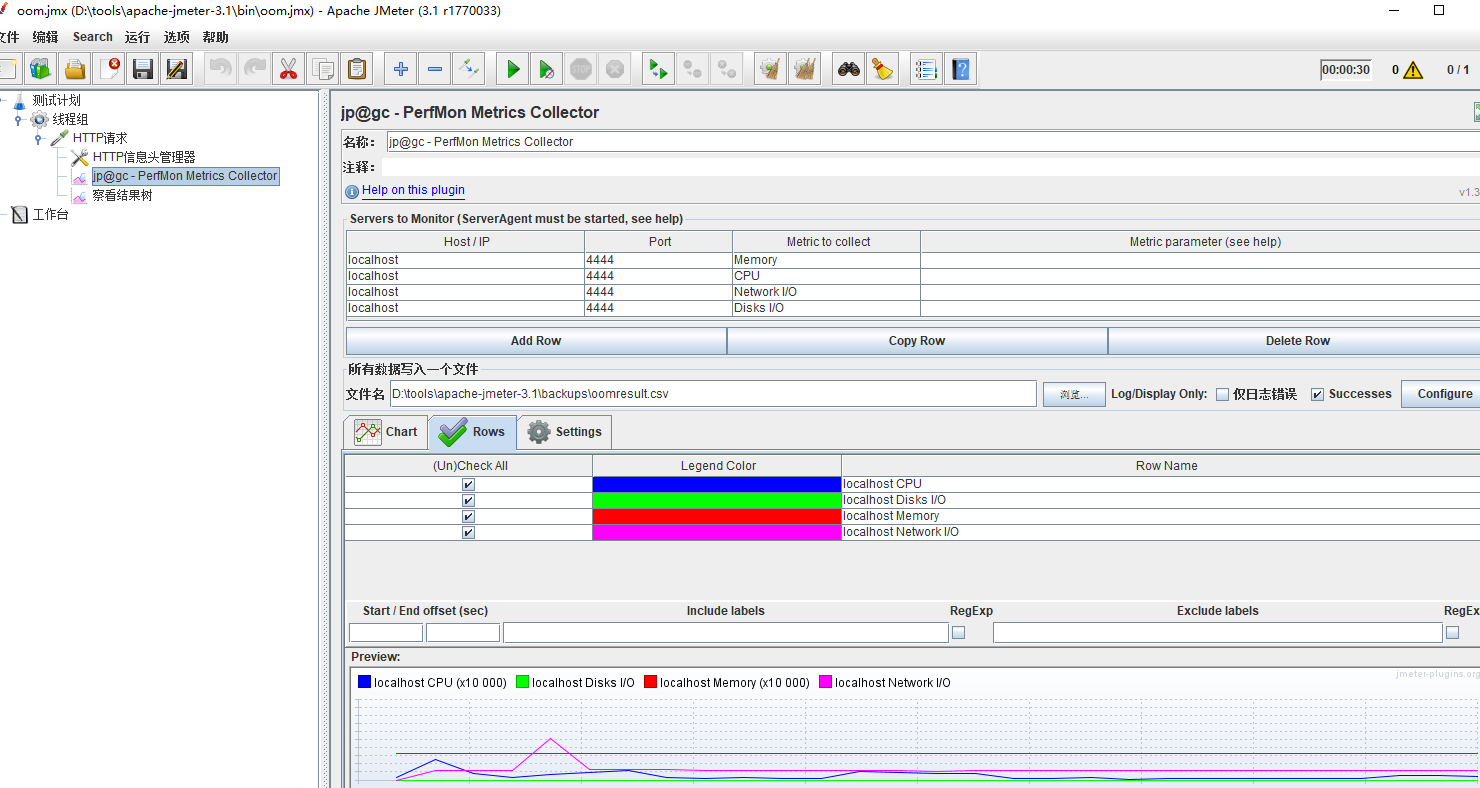Switch to the Settings tab

[564, 432]
